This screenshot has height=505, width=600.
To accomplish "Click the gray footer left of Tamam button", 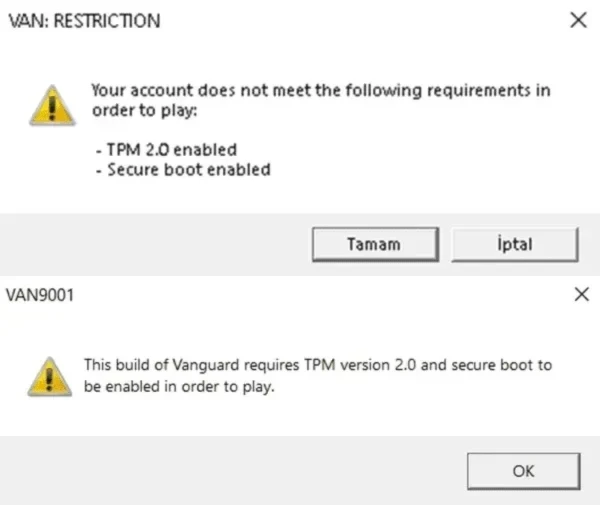I will pos(153,244).
